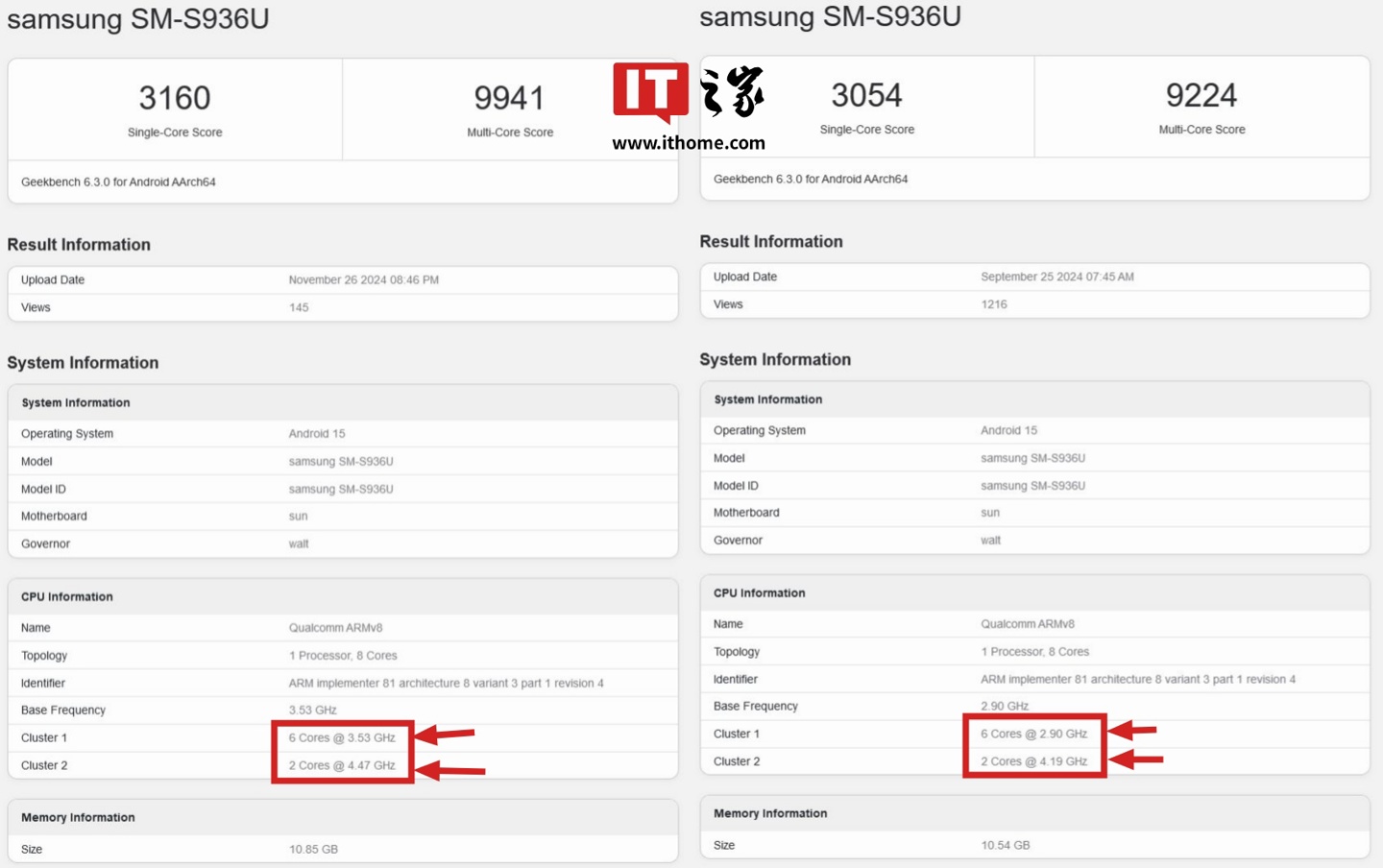Screen dimensions: 1383x868
Task: Click the red IT logo icon
Action: (x=650, y=92)
